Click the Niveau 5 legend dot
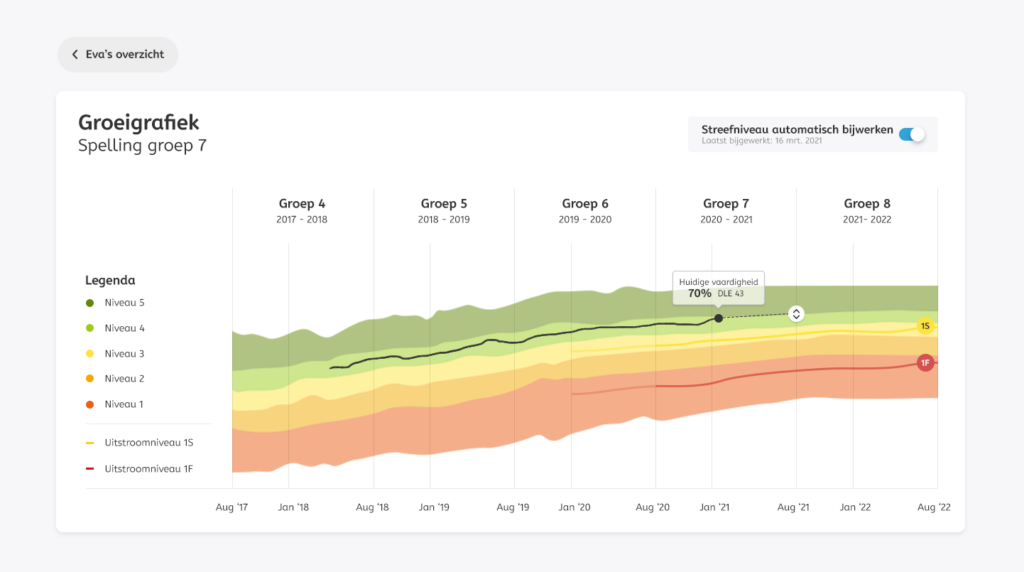Image resolution: width=1024 pixels, height=572 pixels. [x=90, y=303]
